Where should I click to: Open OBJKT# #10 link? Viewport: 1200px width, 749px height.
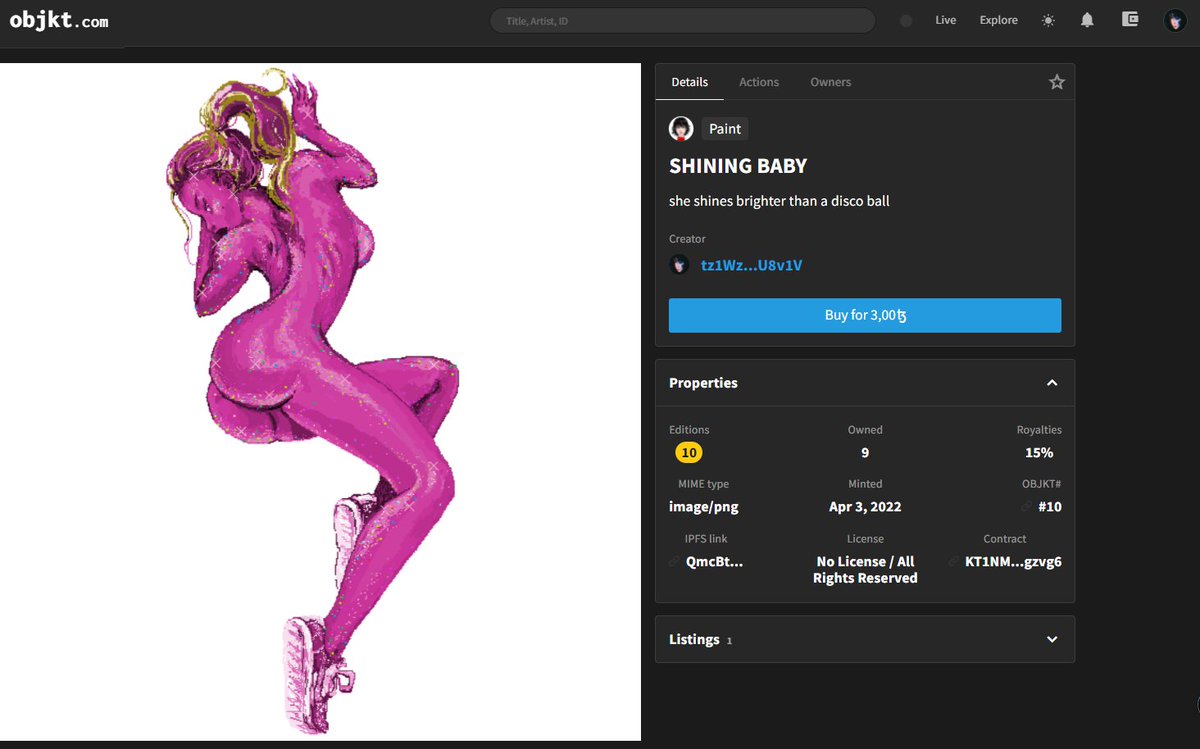(x=1050, y=507)
